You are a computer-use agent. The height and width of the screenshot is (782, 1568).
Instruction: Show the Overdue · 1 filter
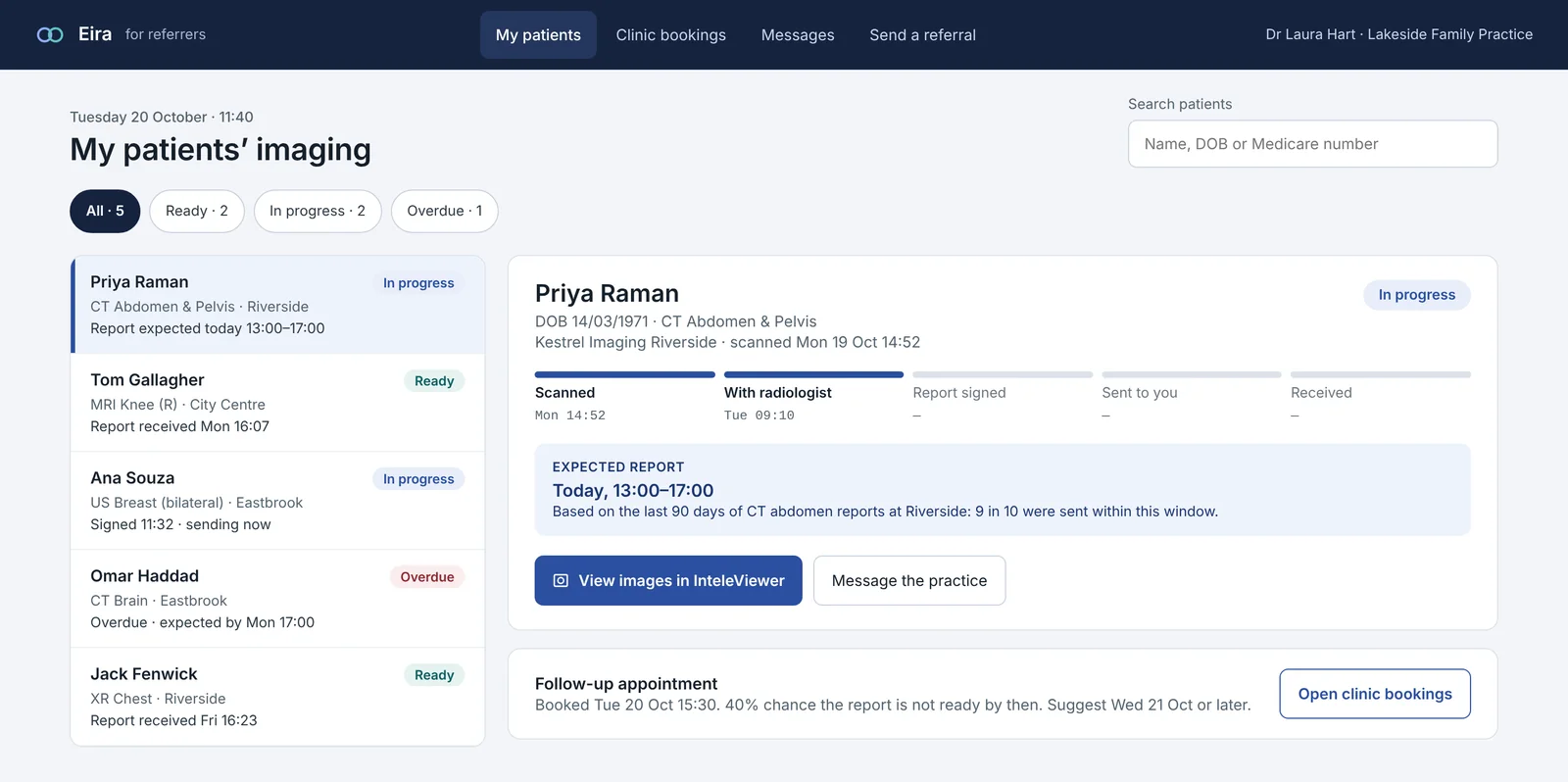click(445, 211)
